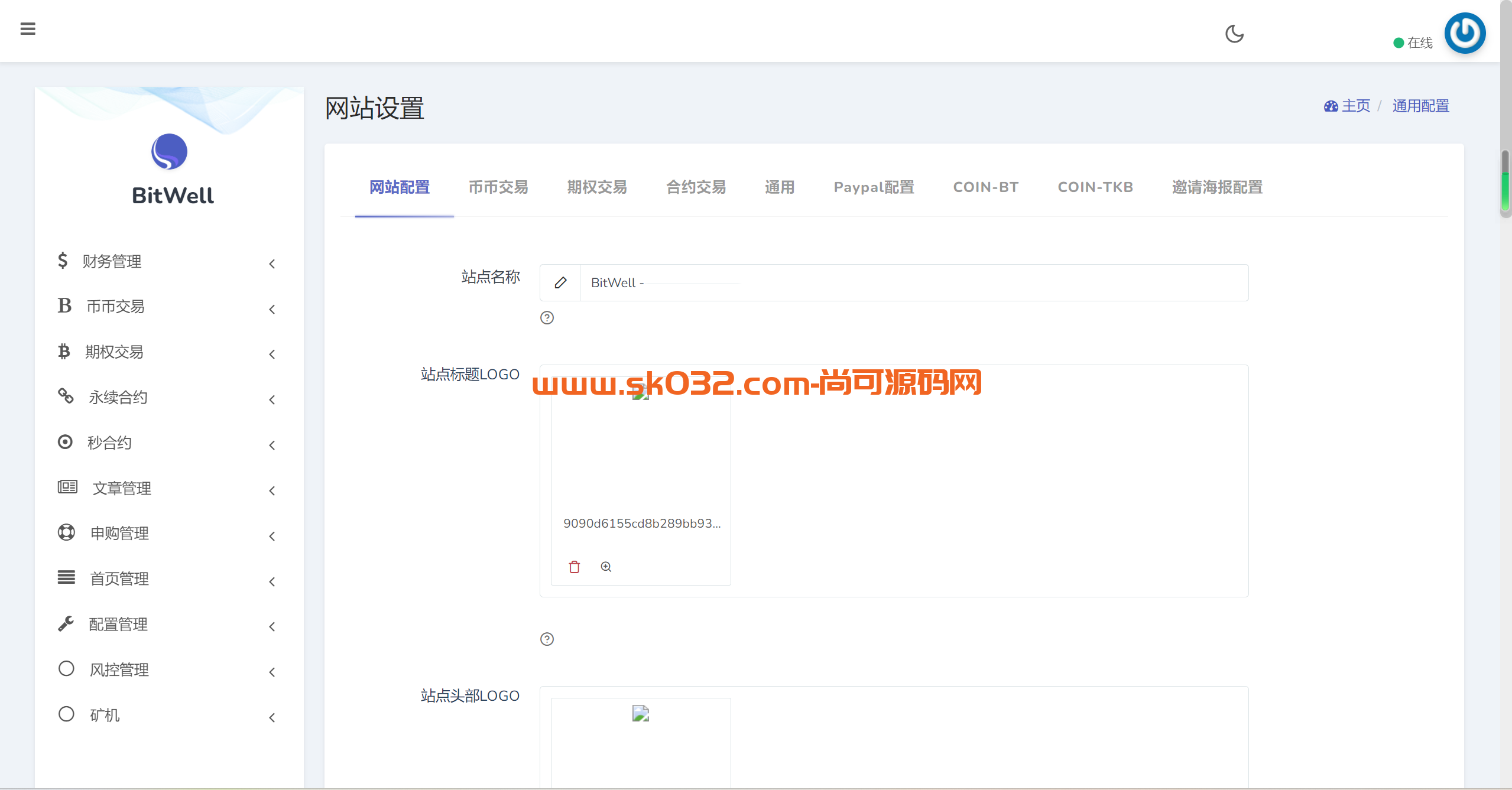1512x790 pixels.
Task: Click the circle icon for 风控管理
Action: pyautogui.click(x=66, y=668)
